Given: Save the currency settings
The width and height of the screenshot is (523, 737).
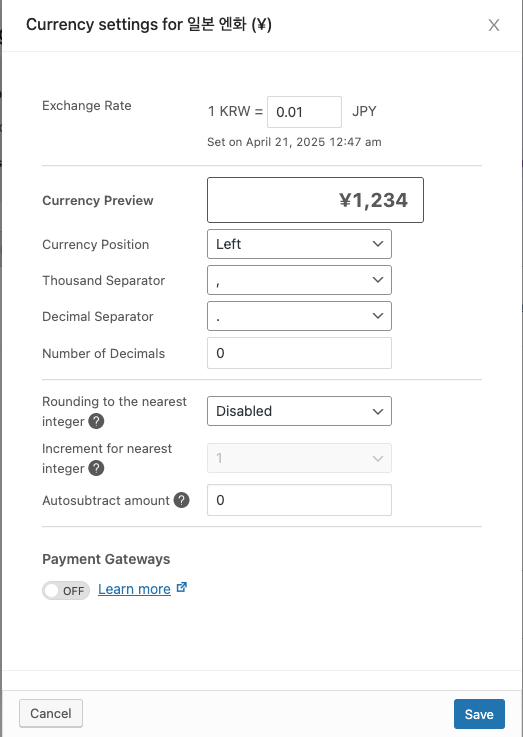Looking at the screenshot, I should click(479, 714).
